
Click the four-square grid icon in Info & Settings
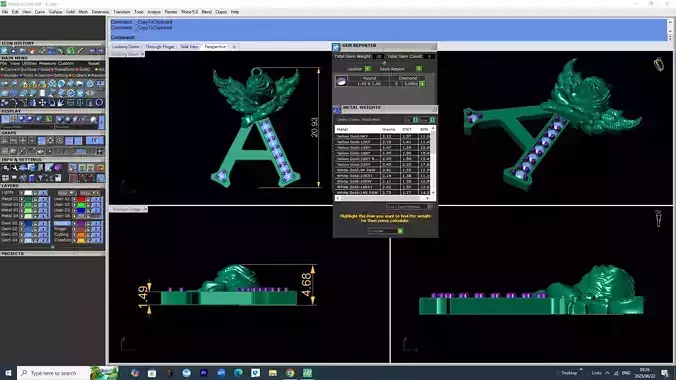6,178
